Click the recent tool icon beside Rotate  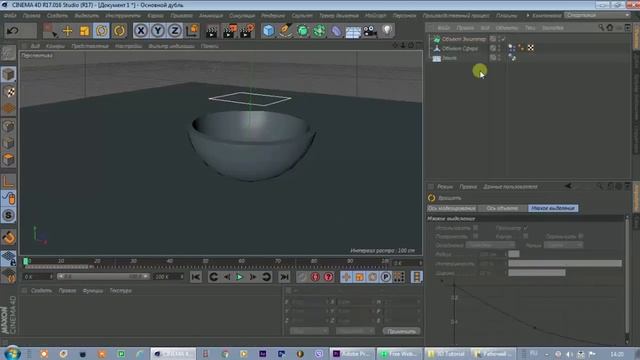[119, 31]
